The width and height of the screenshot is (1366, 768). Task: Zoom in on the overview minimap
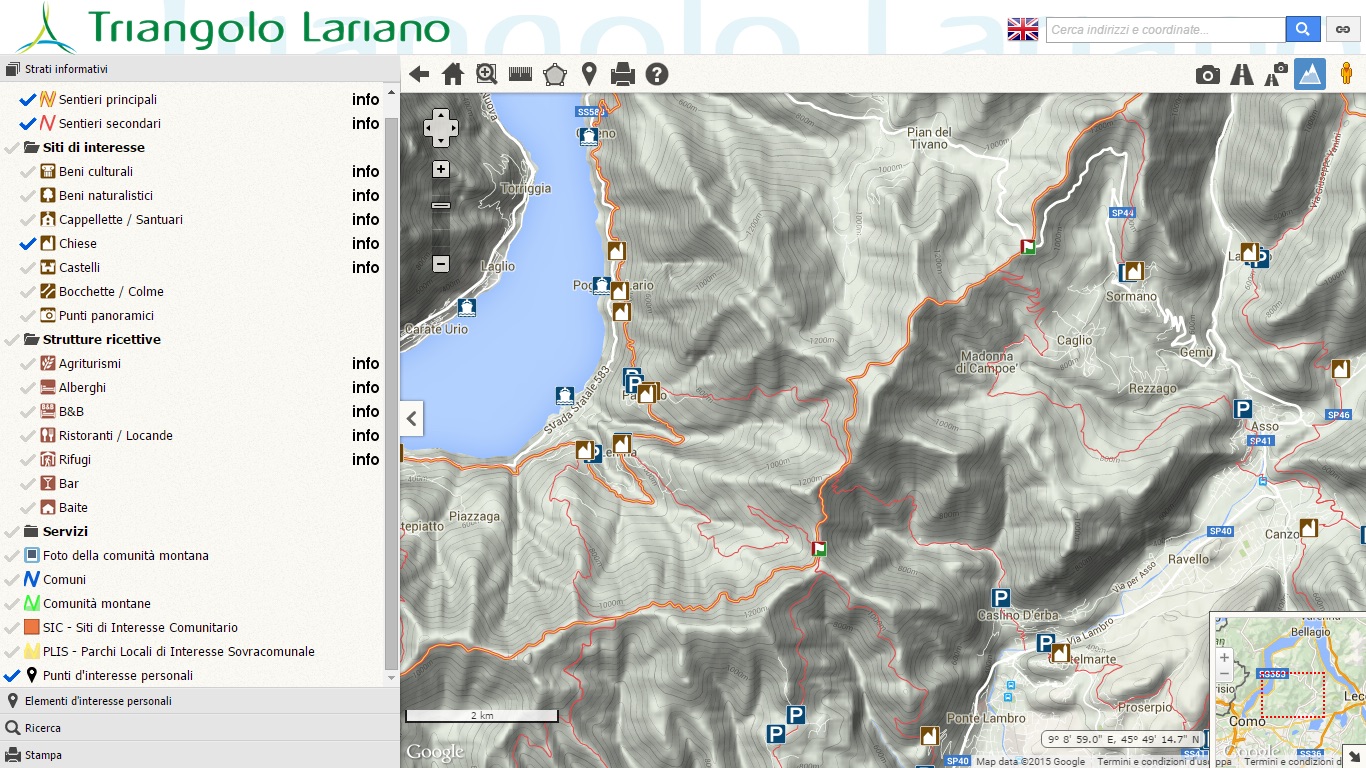(x=1224, y=658)
